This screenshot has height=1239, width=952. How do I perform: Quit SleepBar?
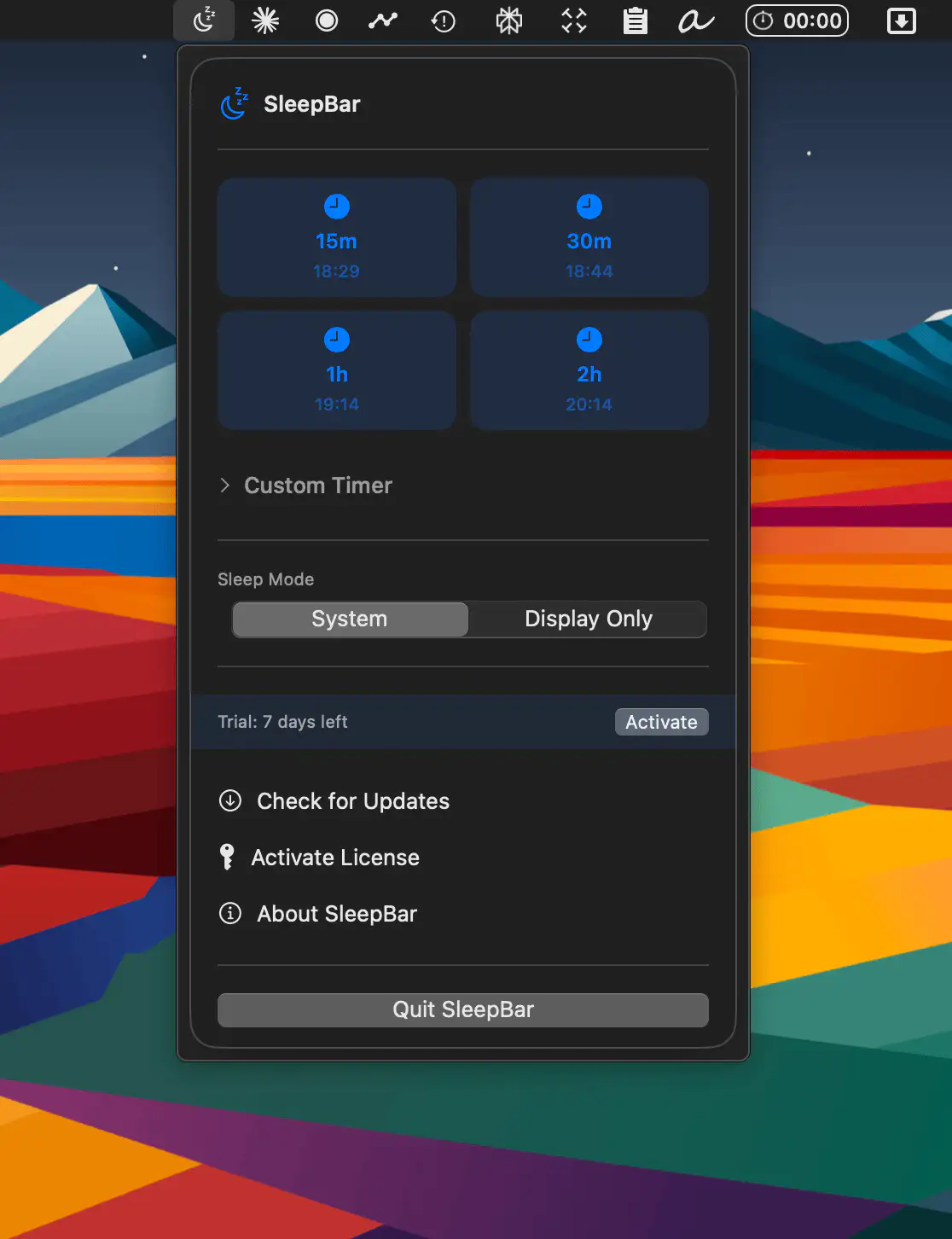pos(462,1009)
